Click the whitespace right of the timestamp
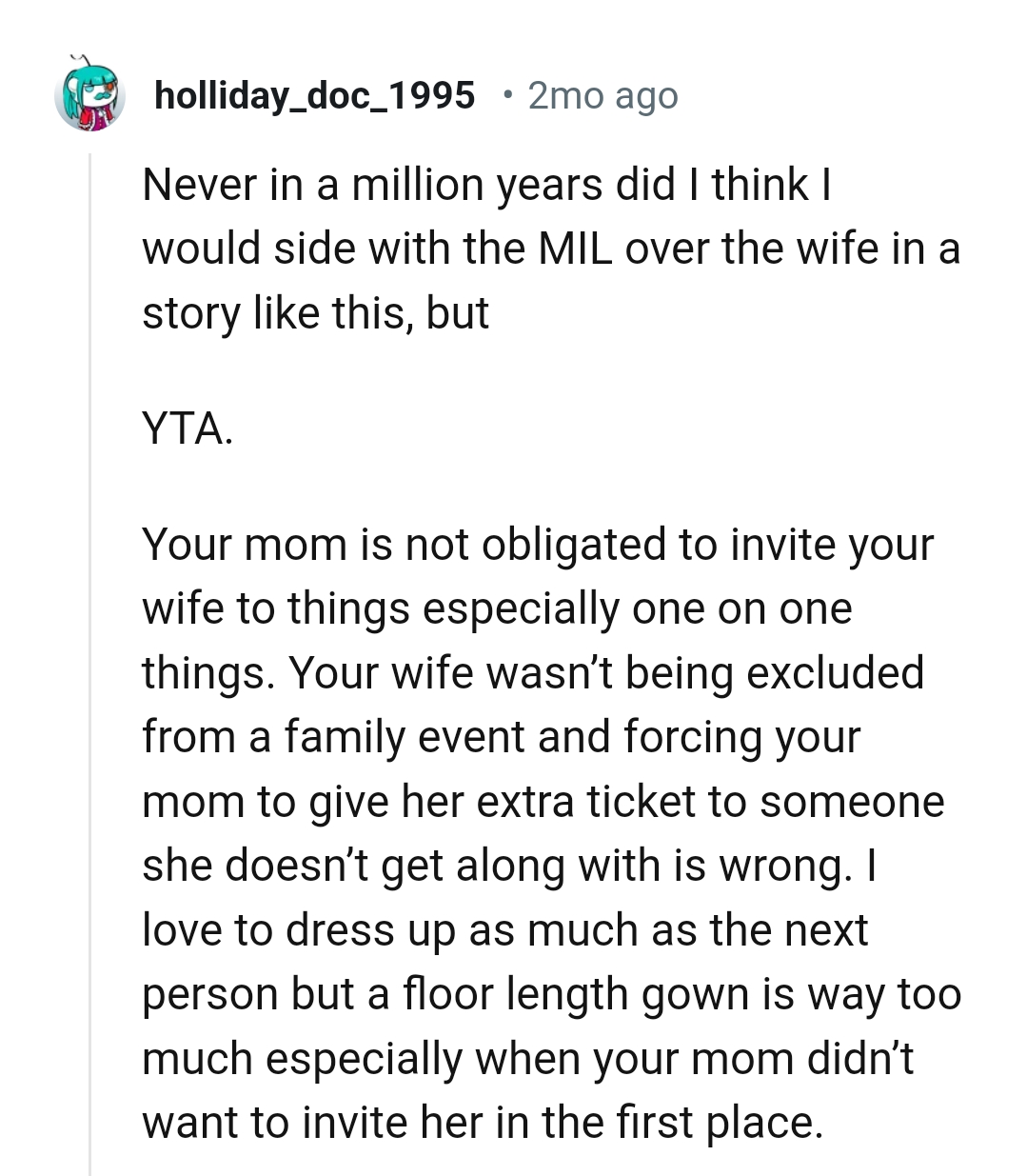 click(809, 95)
